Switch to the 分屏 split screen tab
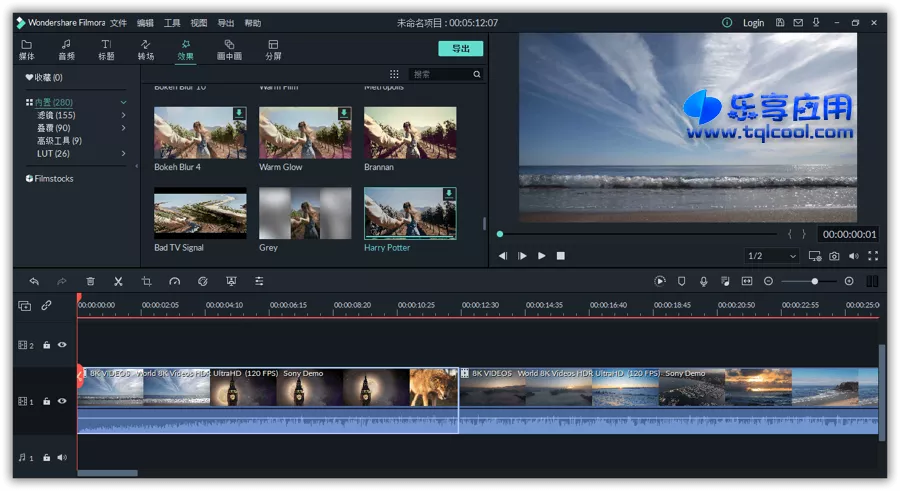The image size is (900, 491). (273, 50)
